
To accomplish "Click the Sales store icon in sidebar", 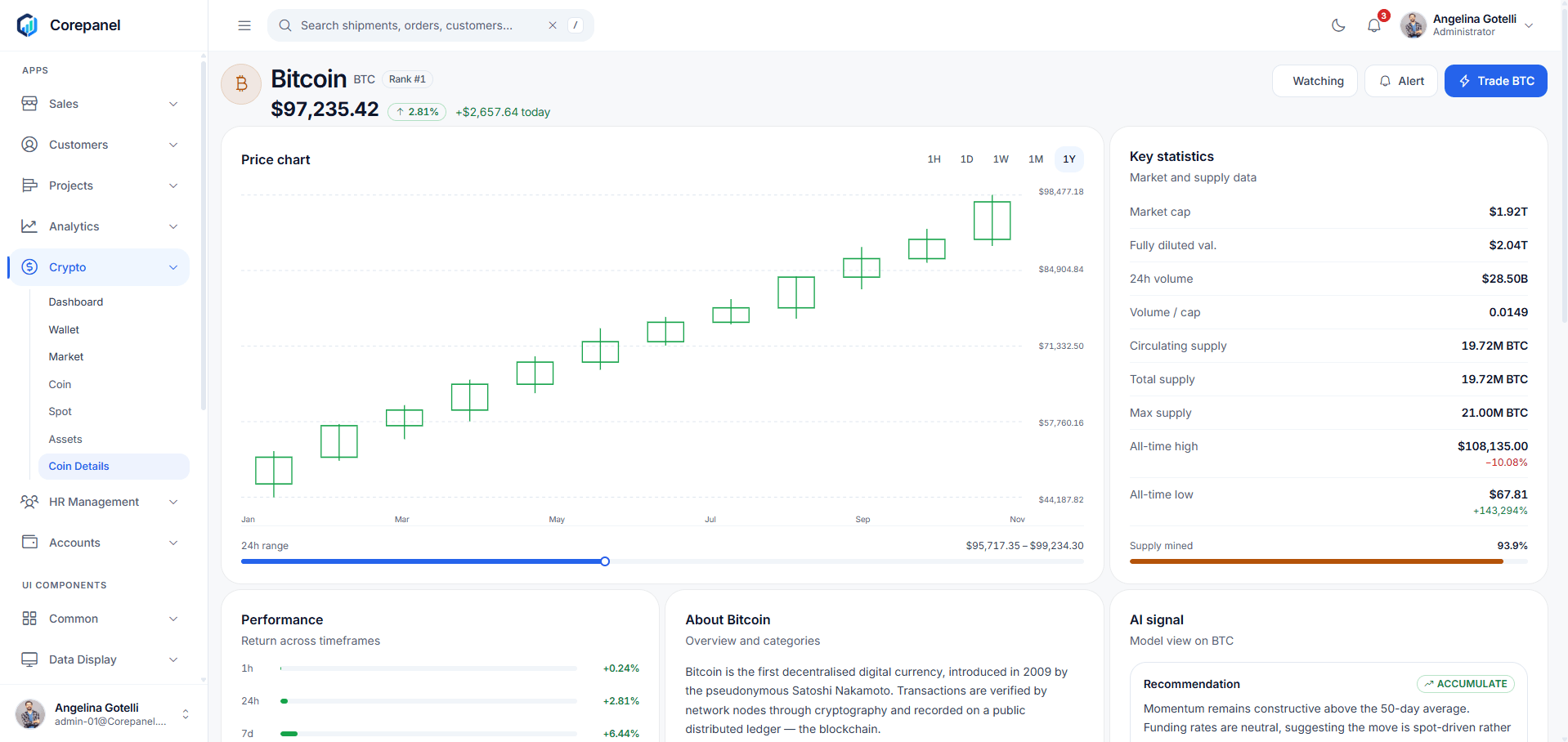I will [x=29, y=104].
